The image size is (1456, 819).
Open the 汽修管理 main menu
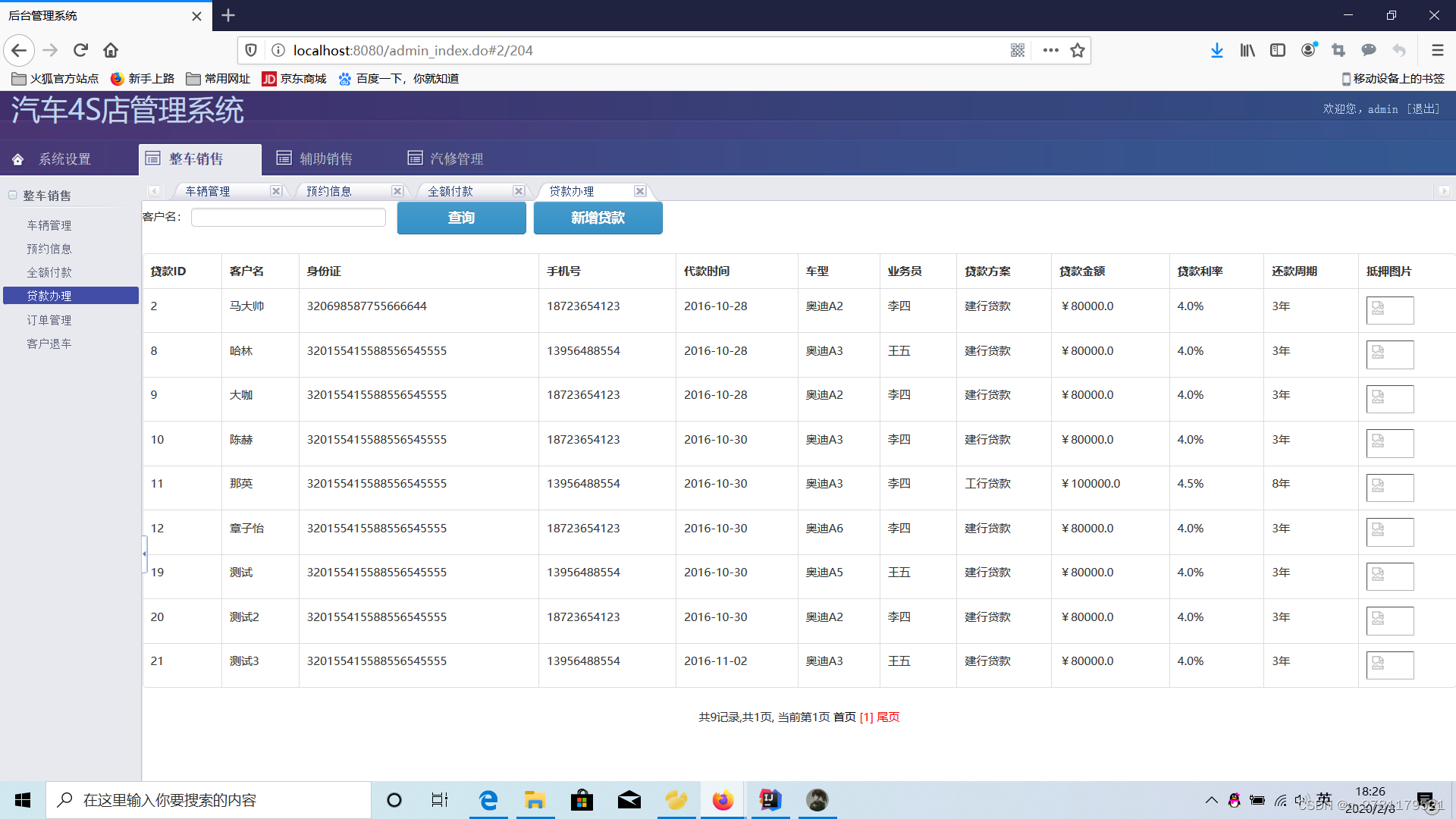pyautogui.click(x=457, y=159)
